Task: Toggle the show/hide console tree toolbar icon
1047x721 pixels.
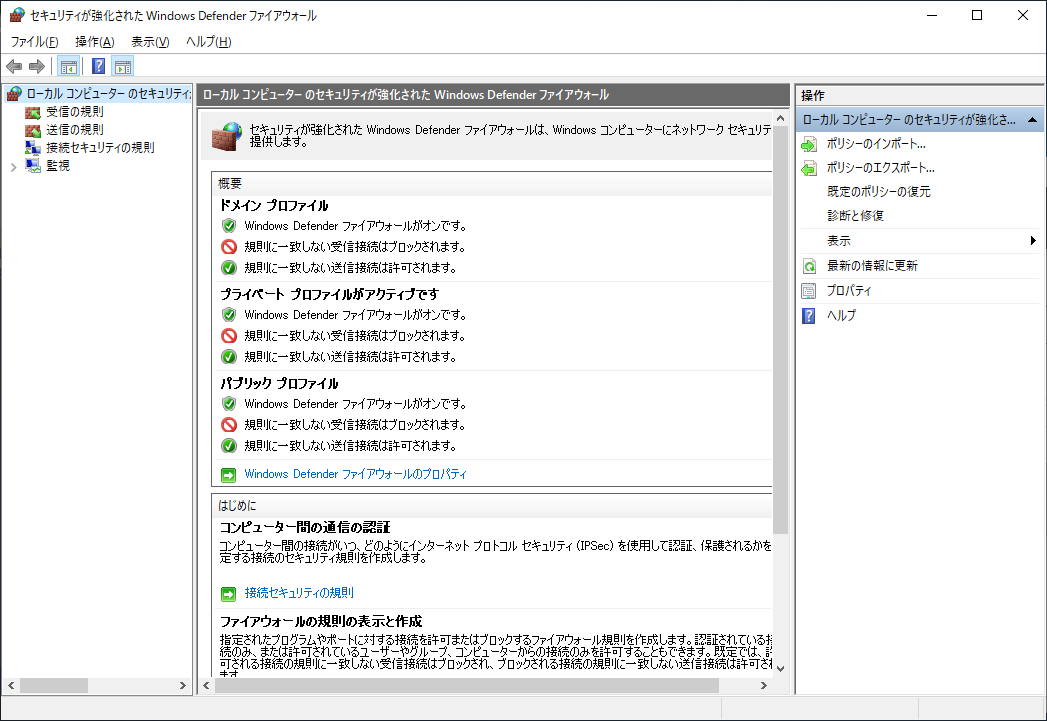Action: [68, 66]
